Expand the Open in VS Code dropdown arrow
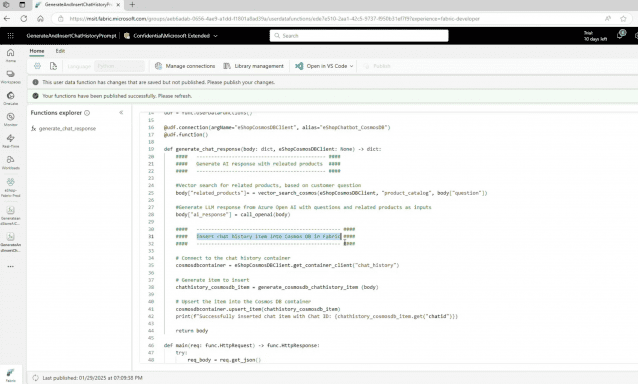The image size is (638, 384). tap(352, 66)
